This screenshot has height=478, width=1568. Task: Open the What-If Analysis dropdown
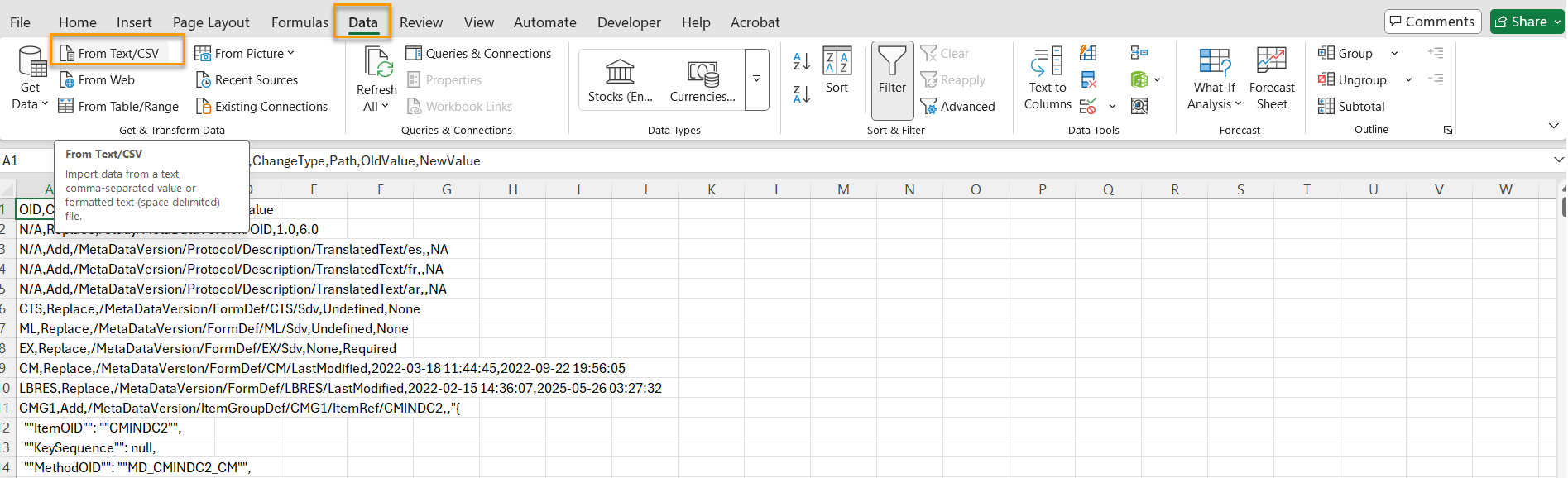[1214, 104]
